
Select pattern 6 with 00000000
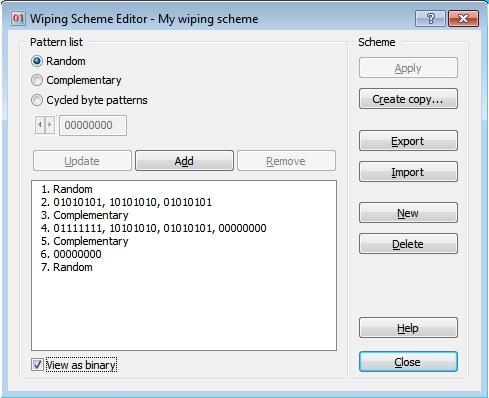click(x=71, y=254)
